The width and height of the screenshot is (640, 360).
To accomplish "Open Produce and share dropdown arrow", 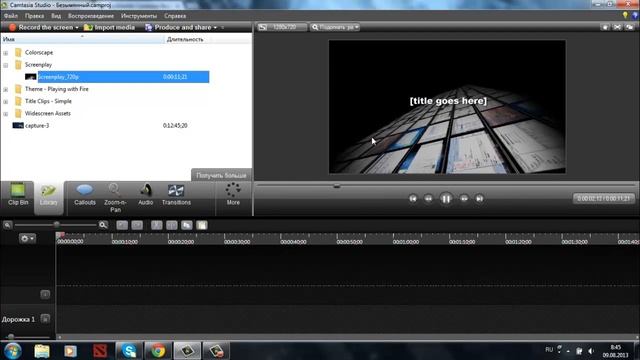I will tap(215, 28).
